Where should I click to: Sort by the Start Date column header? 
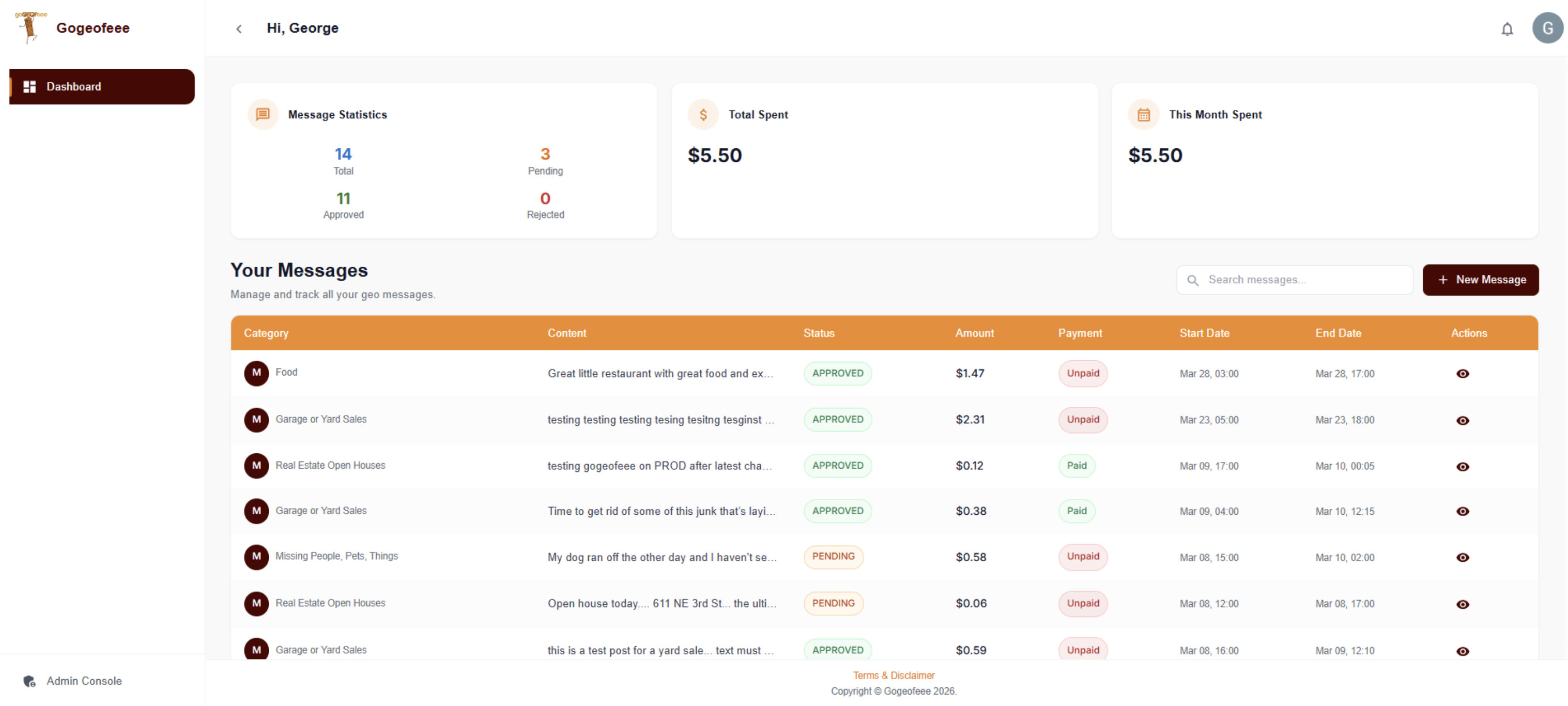pos(1204,333)
